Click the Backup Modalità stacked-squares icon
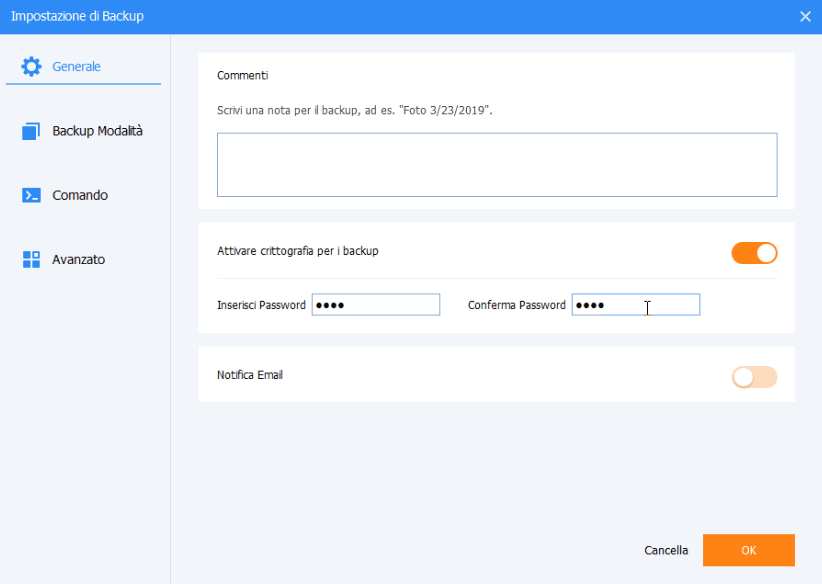Viewport: 822px width, 584px height. click(x=31, y=131)
